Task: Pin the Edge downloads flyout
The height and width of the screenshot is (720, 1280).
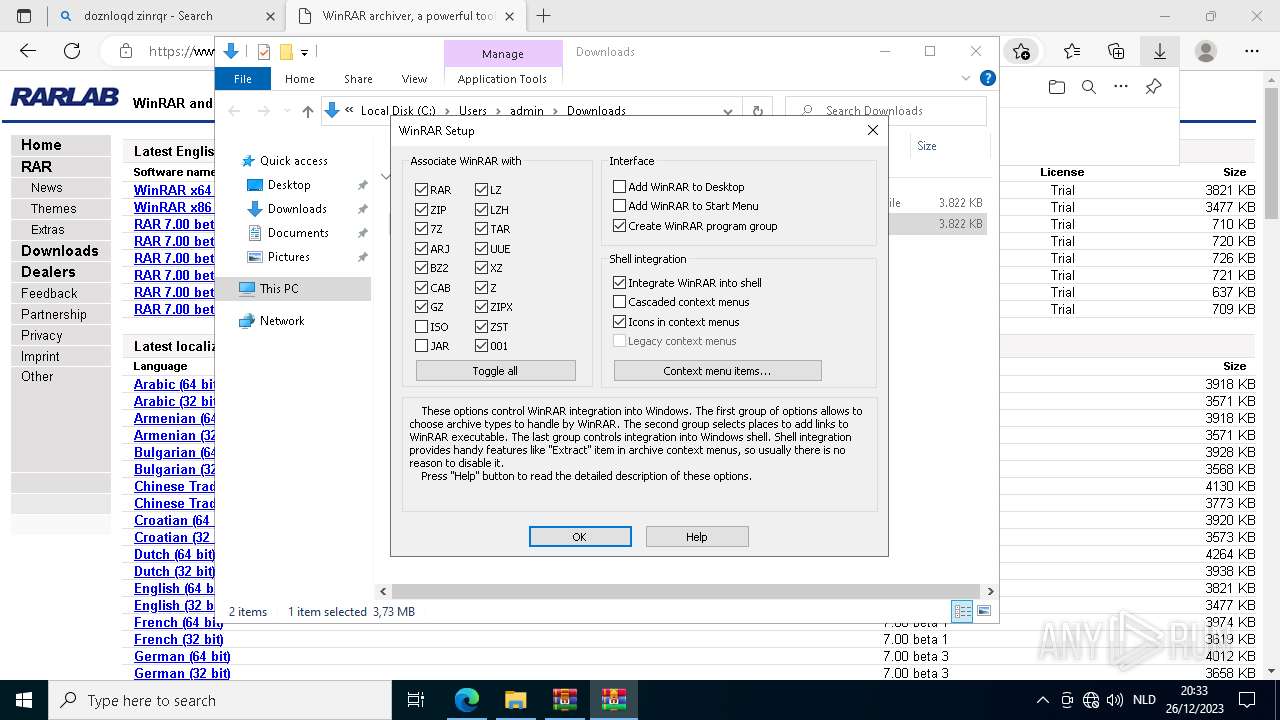Action: 1153,88
